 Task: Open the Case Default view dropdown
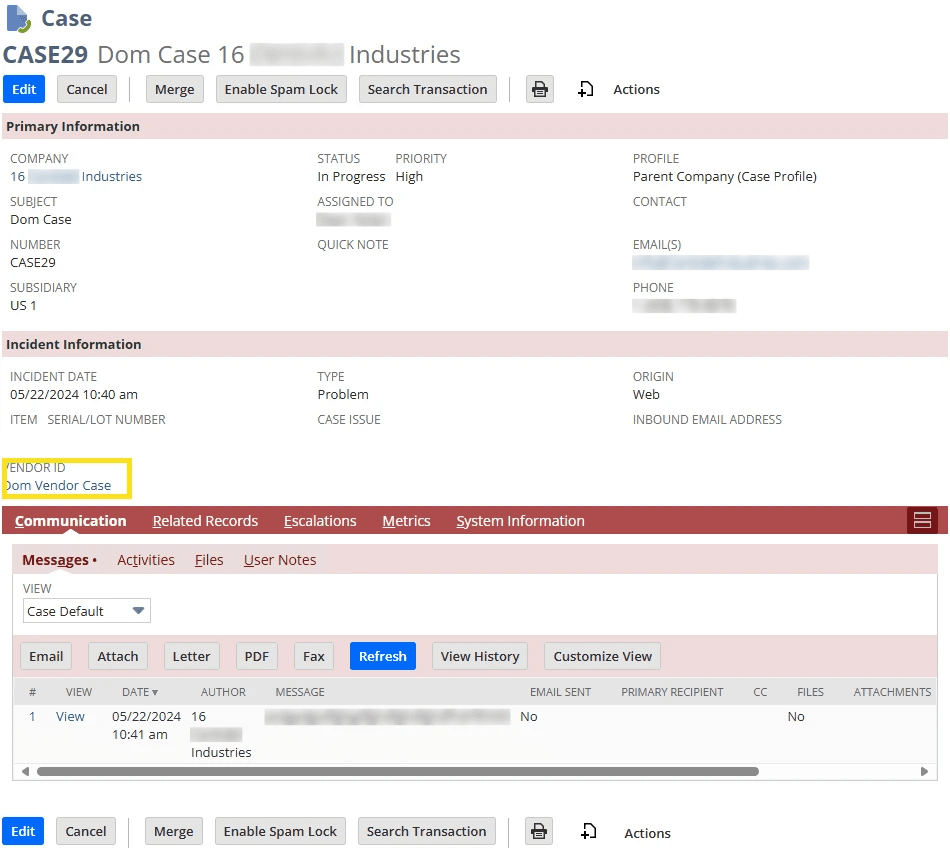click(x=87, y=611)
